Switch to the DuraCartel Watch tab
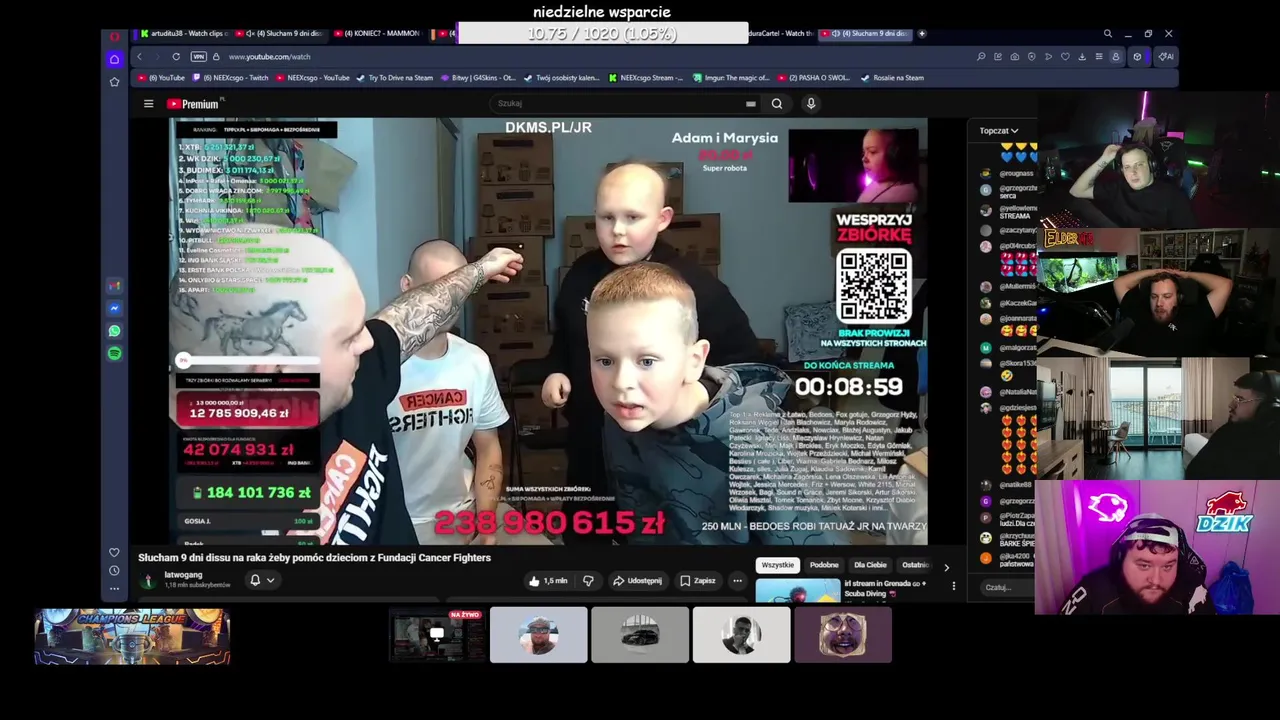The width and height of the screenshot is (1280, 720). [782, 33]
